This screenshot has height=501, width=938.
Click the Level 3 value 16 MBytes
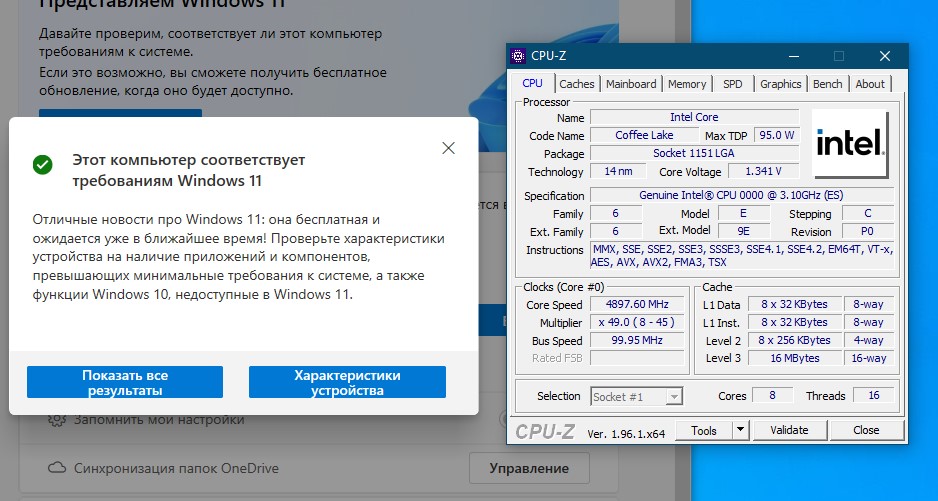pos(795,358)
